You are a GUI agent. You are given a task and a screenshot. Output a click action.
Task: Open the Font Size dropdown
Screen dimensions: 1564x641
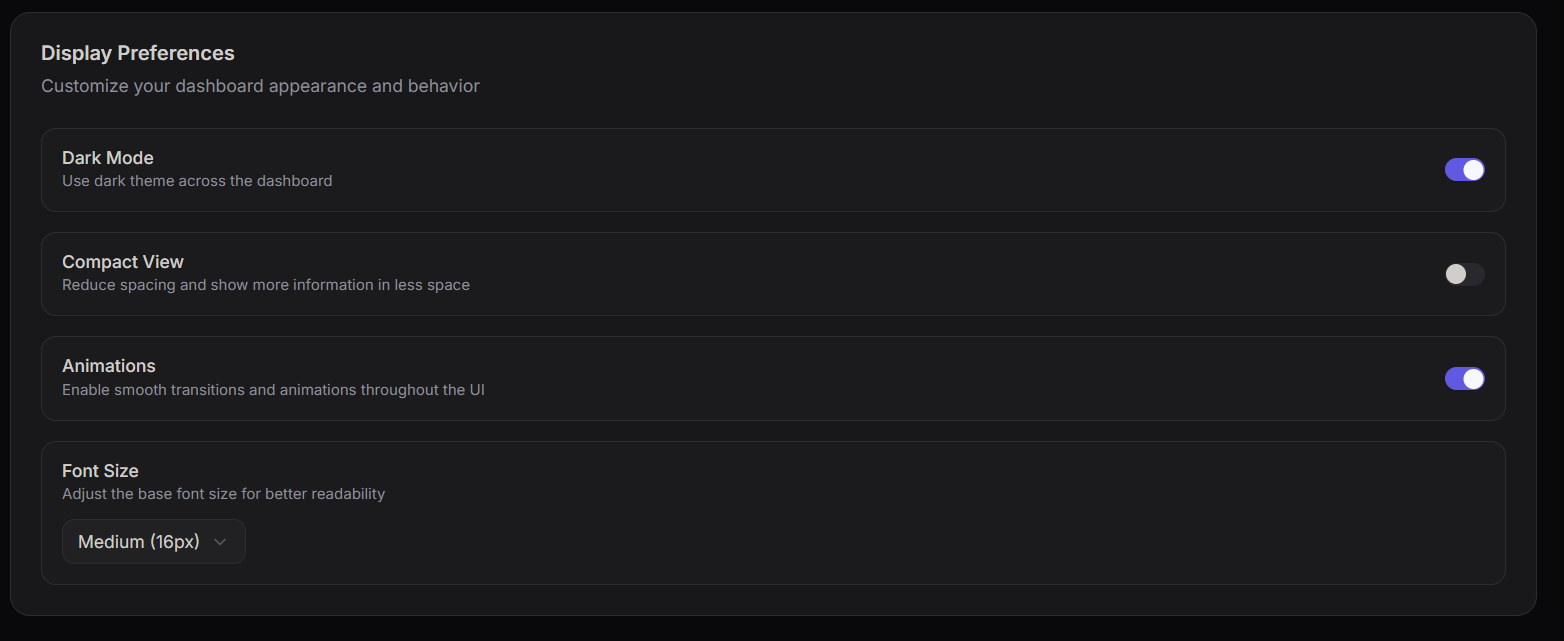153,542
